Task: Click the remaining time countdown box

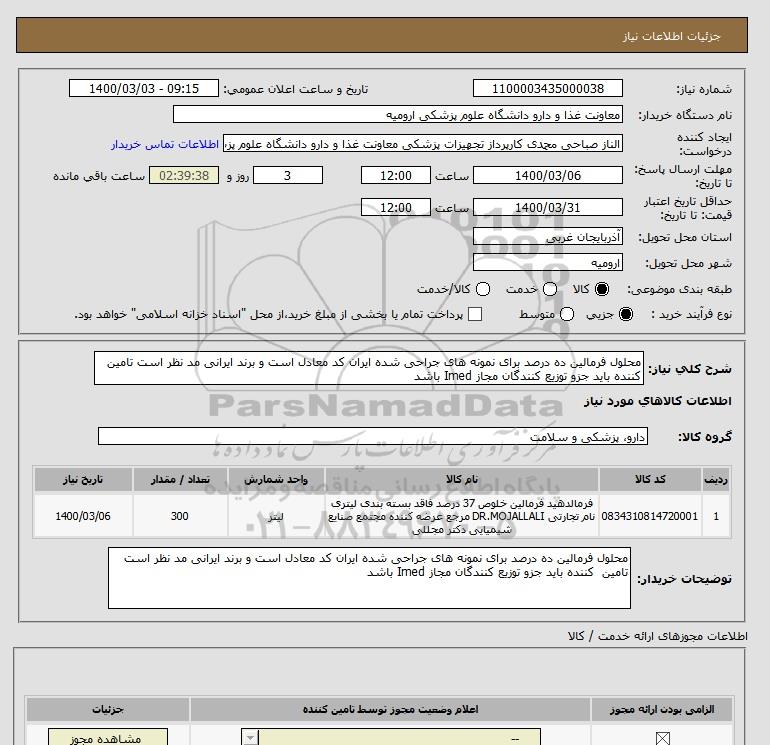Action: (x=184, y=176)
